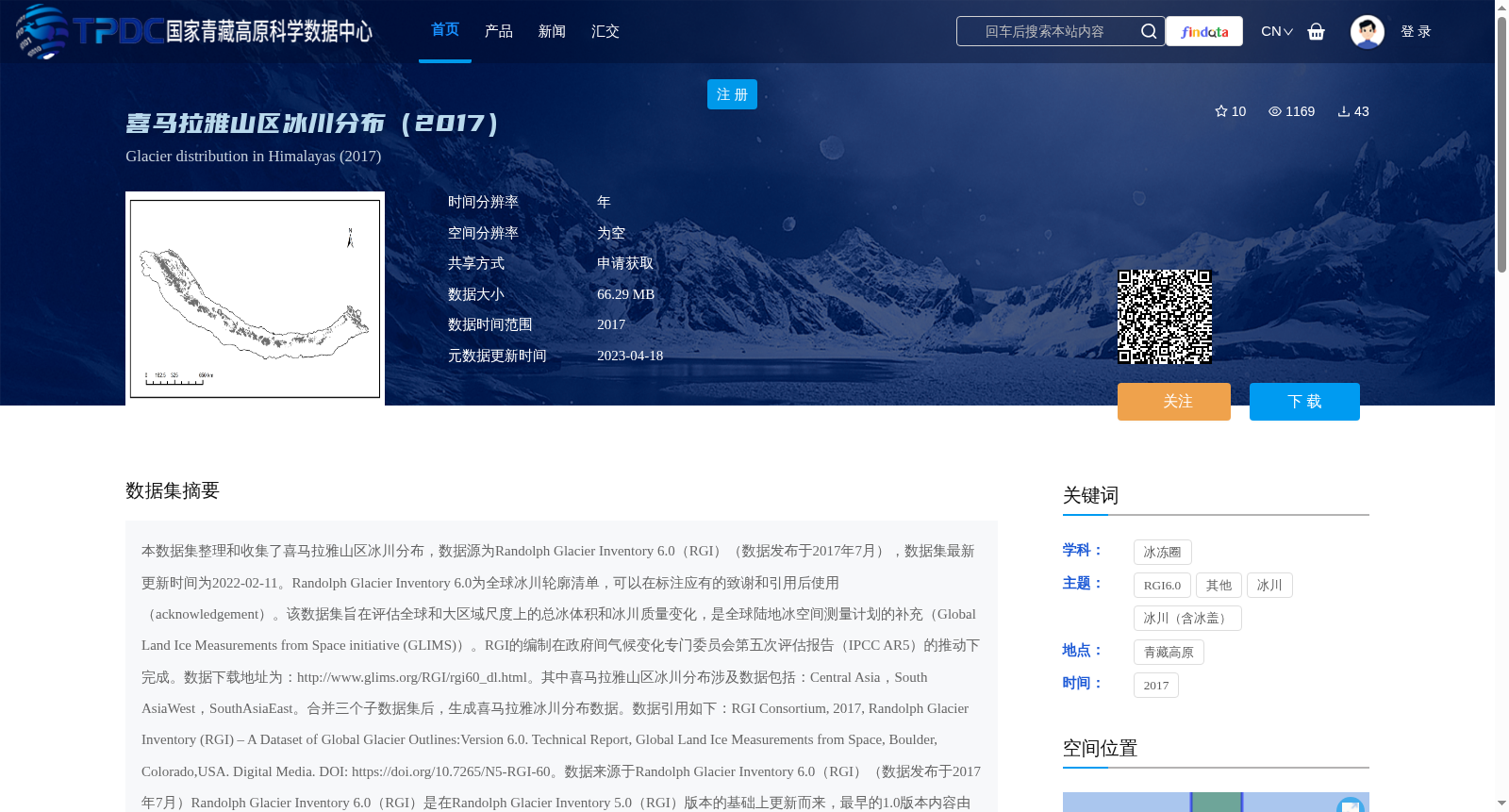Open the 首页 navigation tab
The image size is (1509, 812).
pos(445,30)
